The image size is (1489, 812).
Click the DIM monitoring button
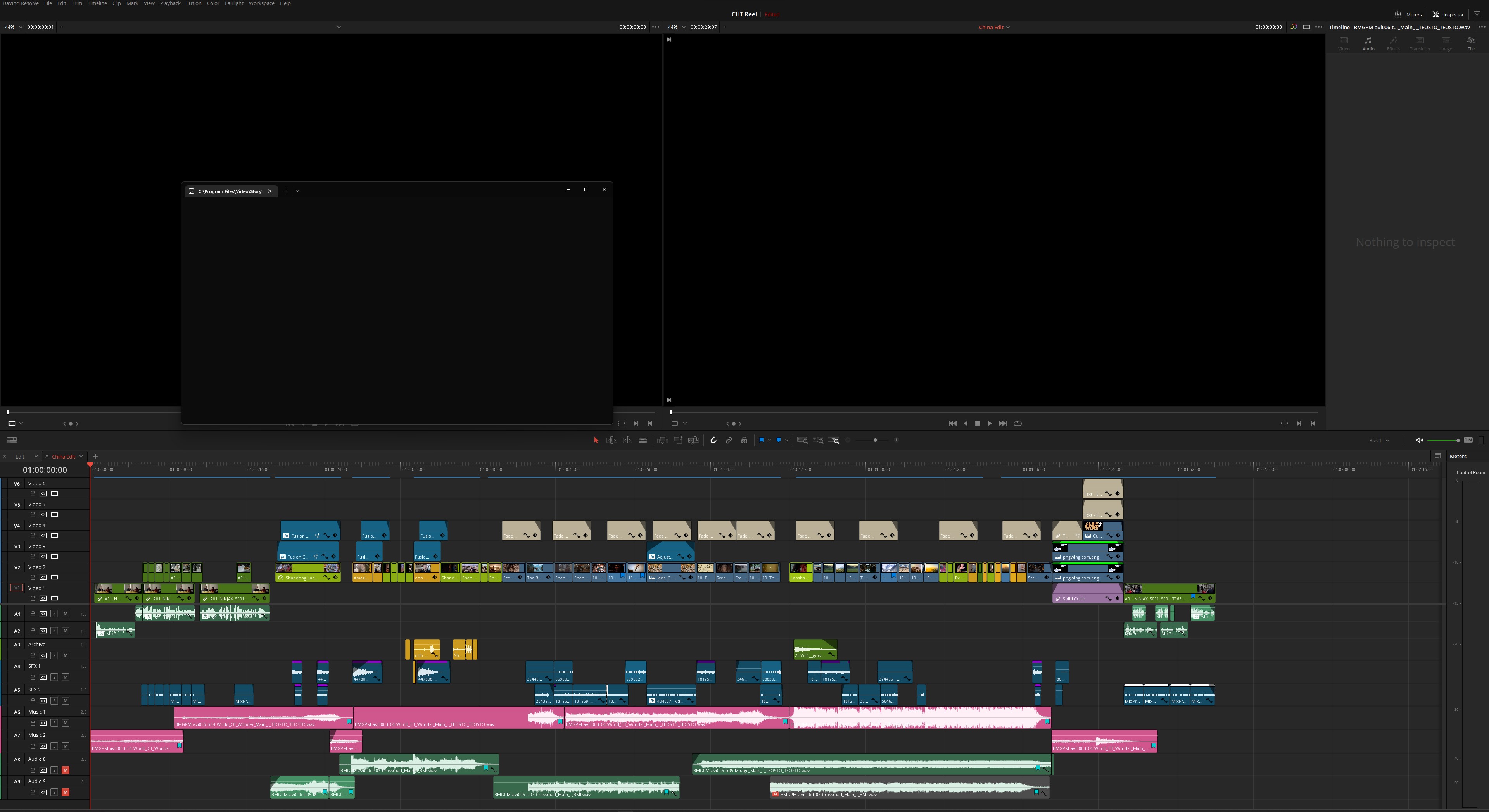pyautogui.click(x=1468, y=440)
